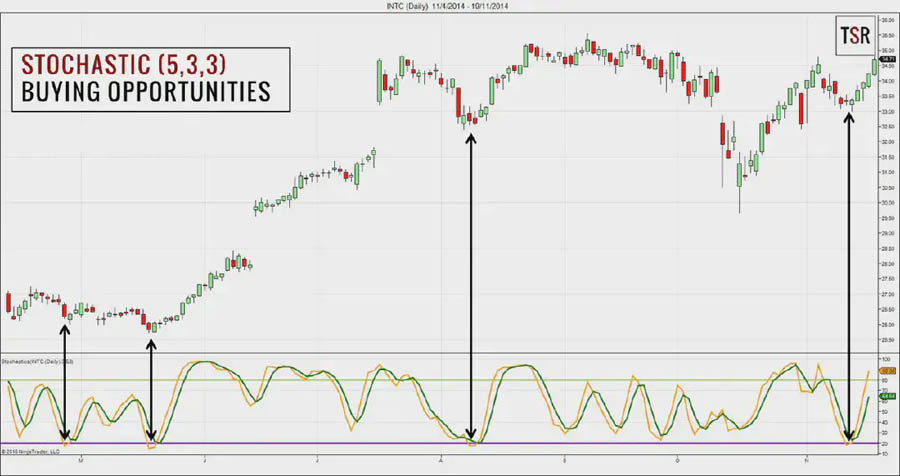Click the 32.00 price axis label
This screenshot has height=476, width=900.
pos(888,142)
